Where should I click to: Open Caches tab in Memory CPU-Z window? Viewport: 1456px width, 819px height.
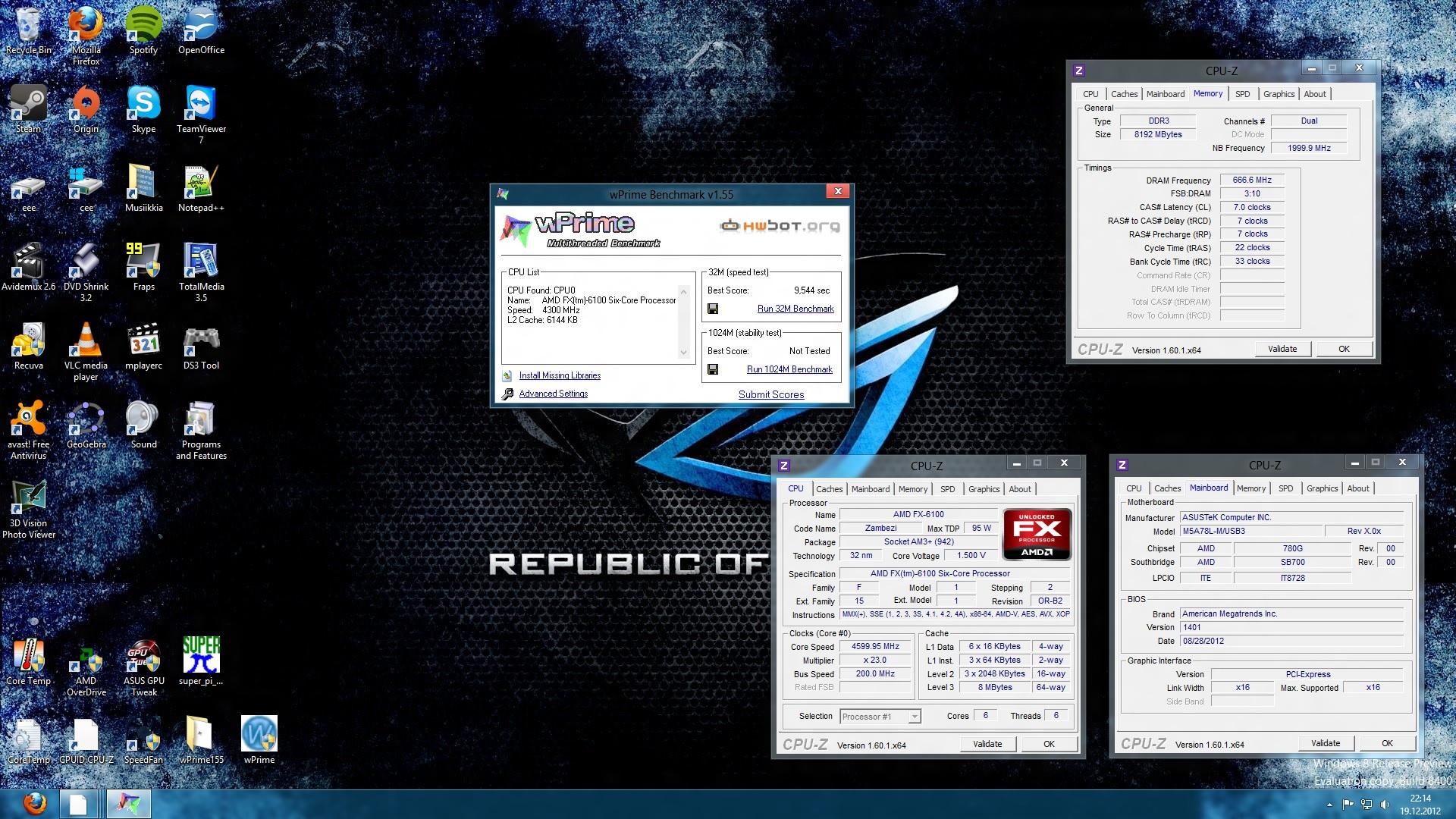[x=1124, y=94]
